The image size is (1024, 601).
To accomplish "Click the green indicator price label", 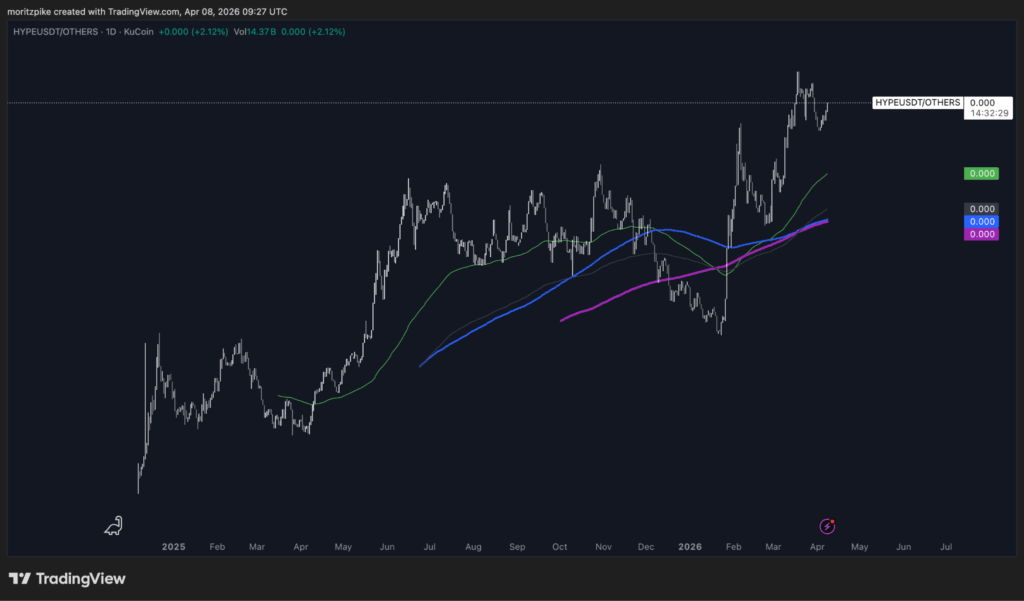I will (x=981, y=173).
